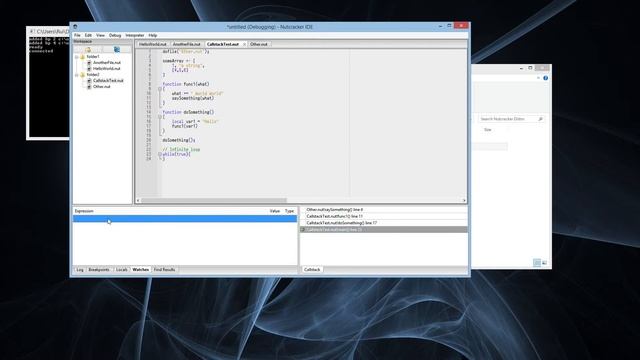Click the AnotherFile.nut file icon in the tree

[89, 63]
